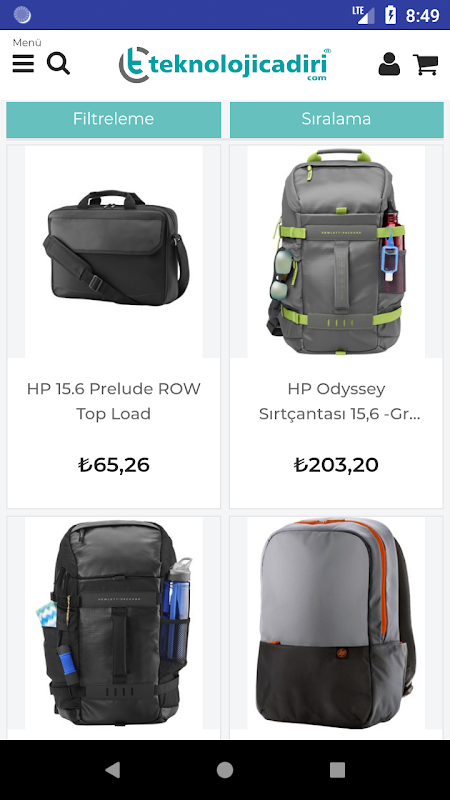Open the user account icon

click(389, 64)
